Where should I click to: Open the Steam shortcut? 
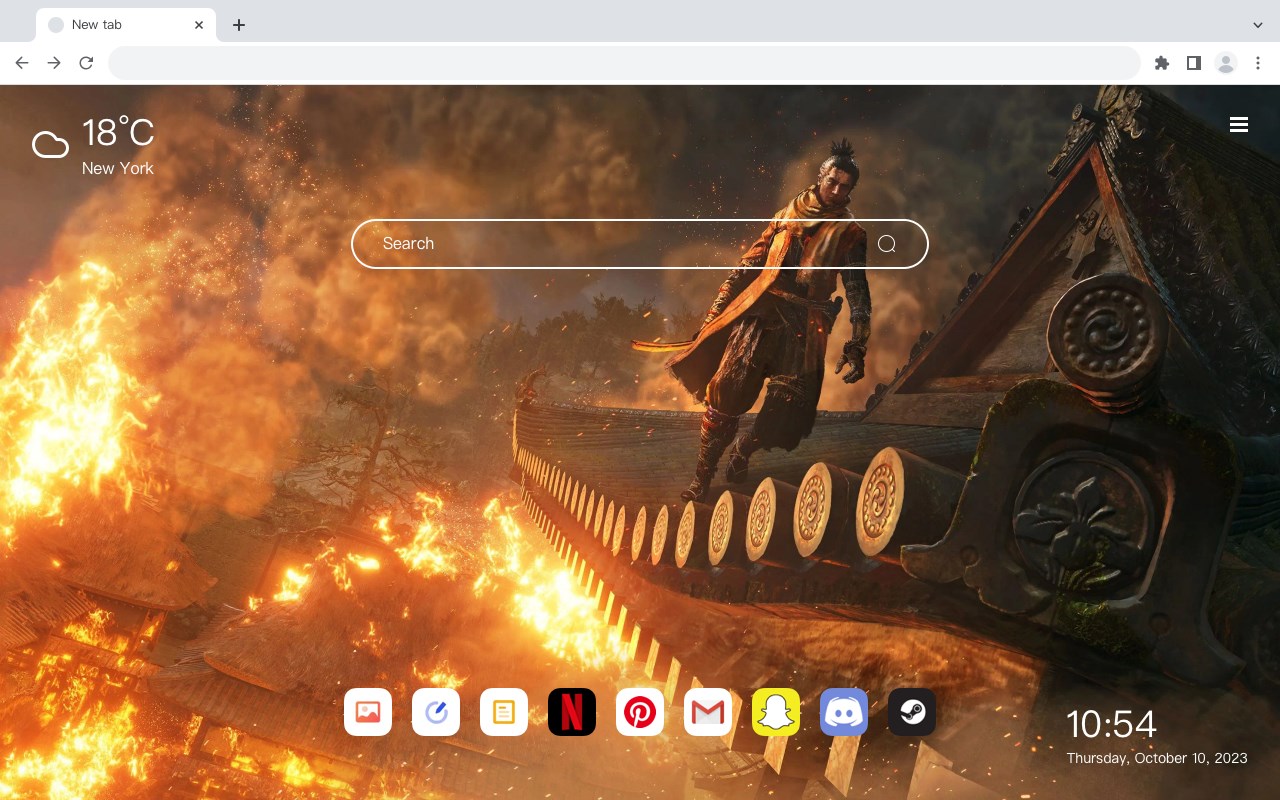pyautogui.click(x=912, y=712)
